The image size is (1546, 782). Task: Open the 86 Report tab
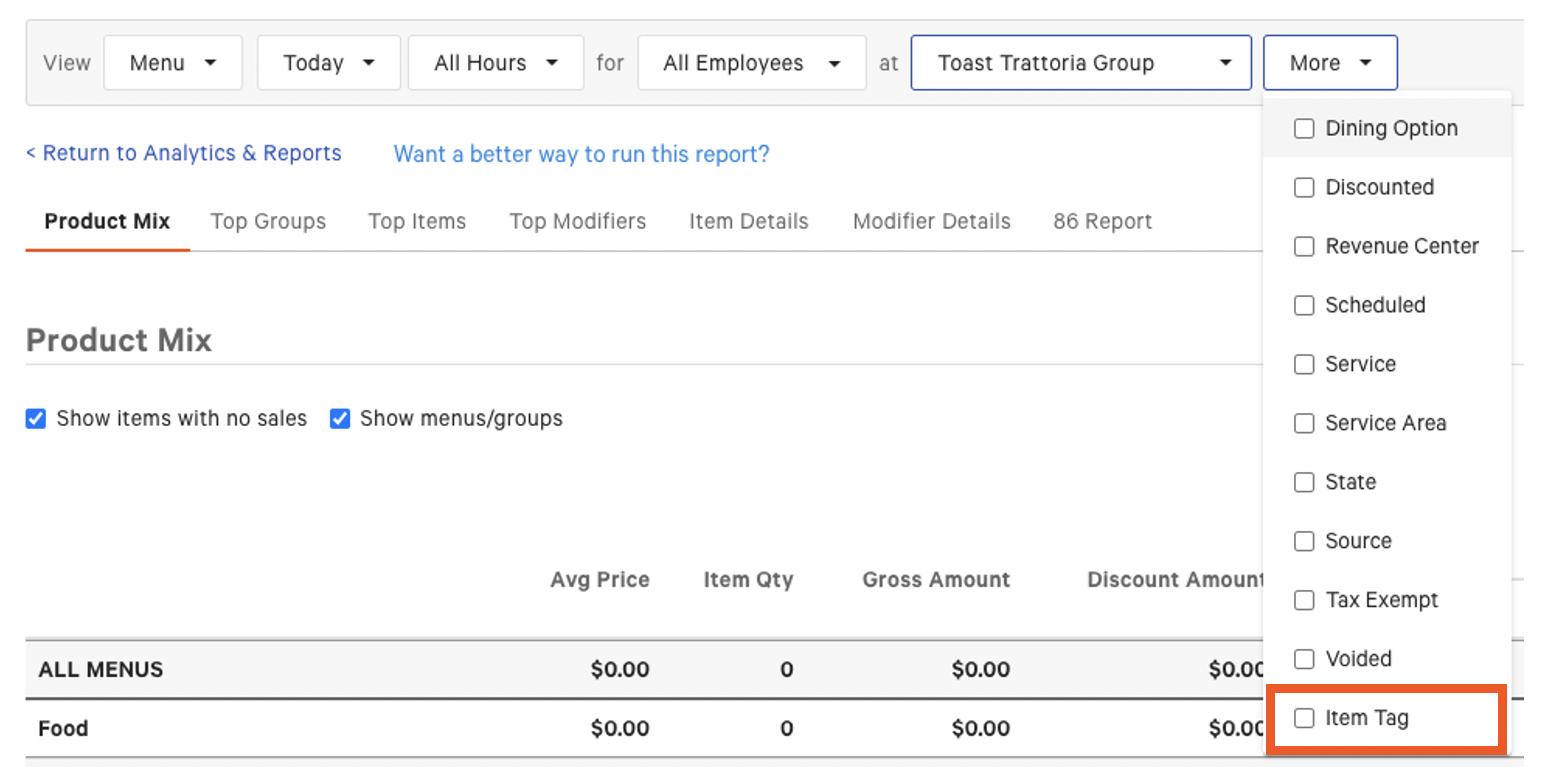[x=1101, y=221]
